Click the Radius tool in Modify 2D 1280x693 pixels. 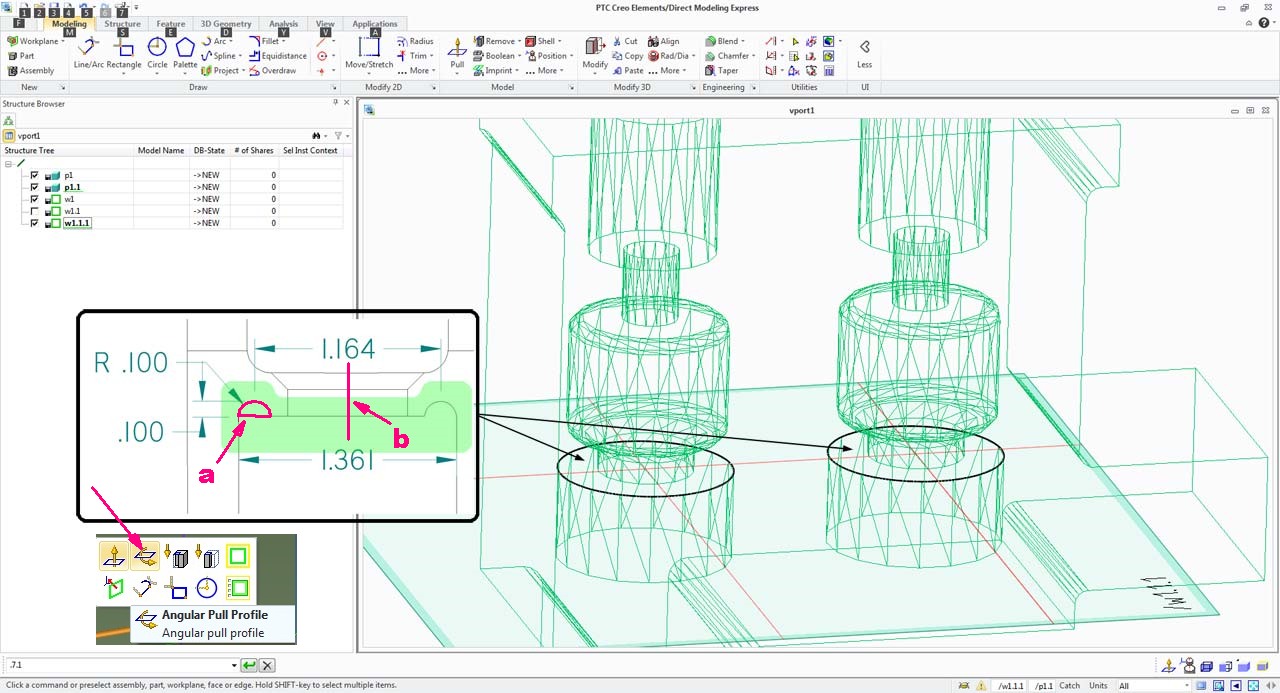(415, 42)
